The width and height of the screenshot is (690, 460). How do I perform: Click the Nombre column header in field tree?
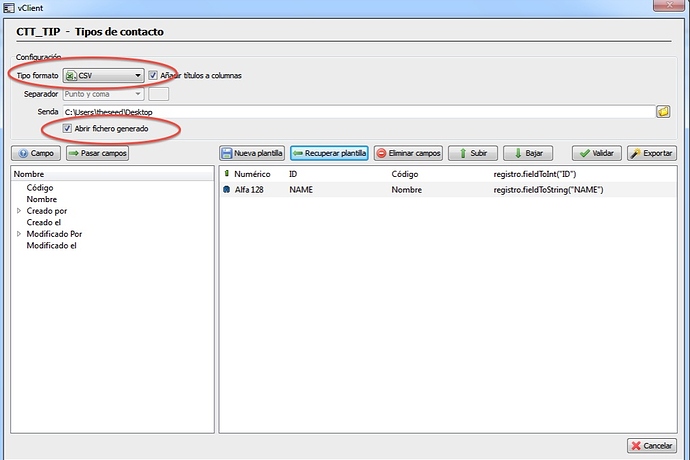pyautogui.click(x=112, y=174)
